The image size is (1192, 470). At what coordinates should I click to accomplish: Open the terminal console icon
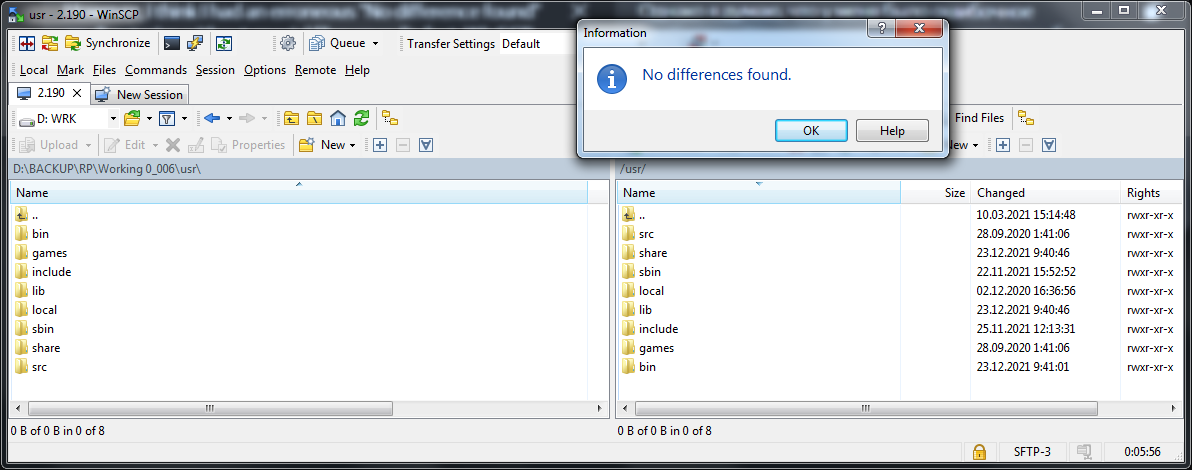coord(172,43)
